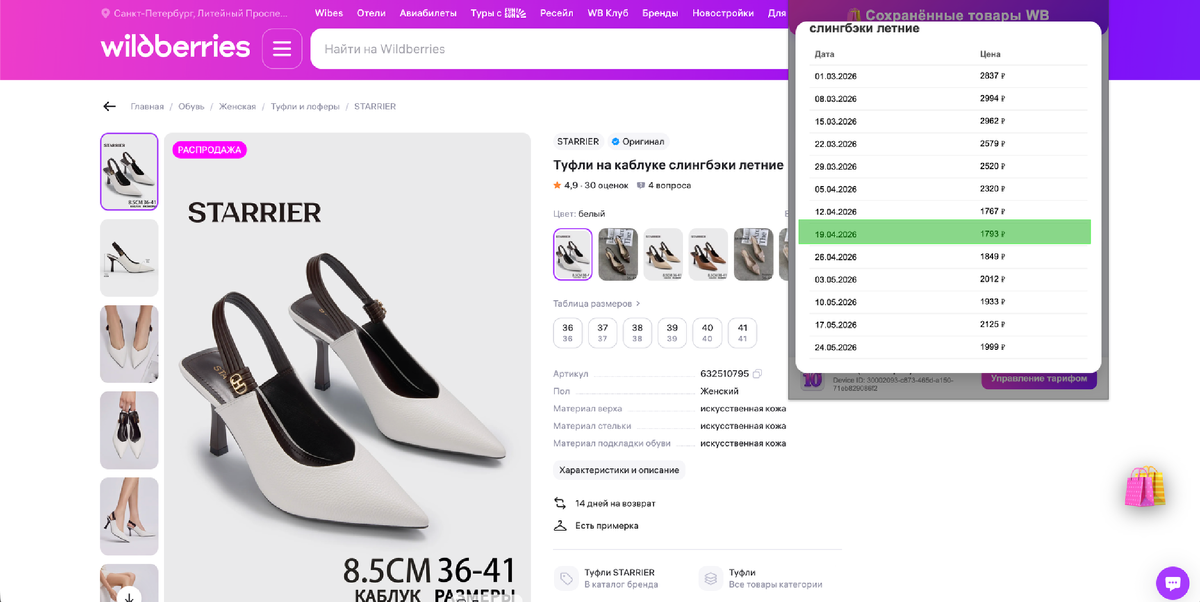Click the РАСПРОДАЖА sale badge
The height and width of the screenshot is (602, 1200).
210,150
